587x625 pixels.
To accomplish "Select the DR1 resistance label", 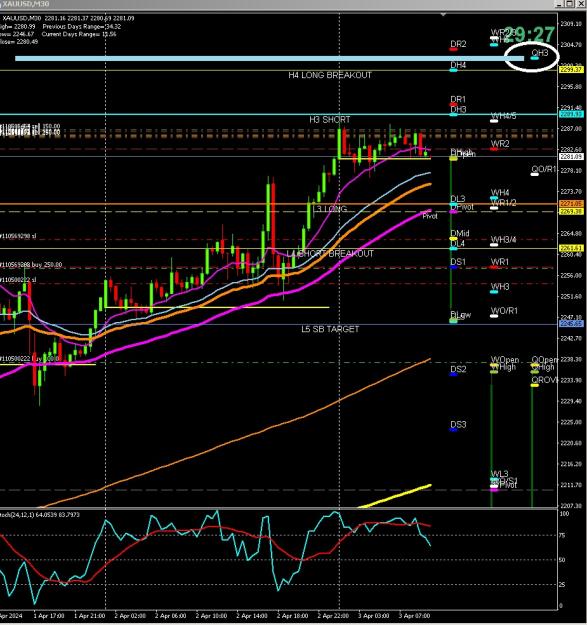I will click(x=458, y=99).
